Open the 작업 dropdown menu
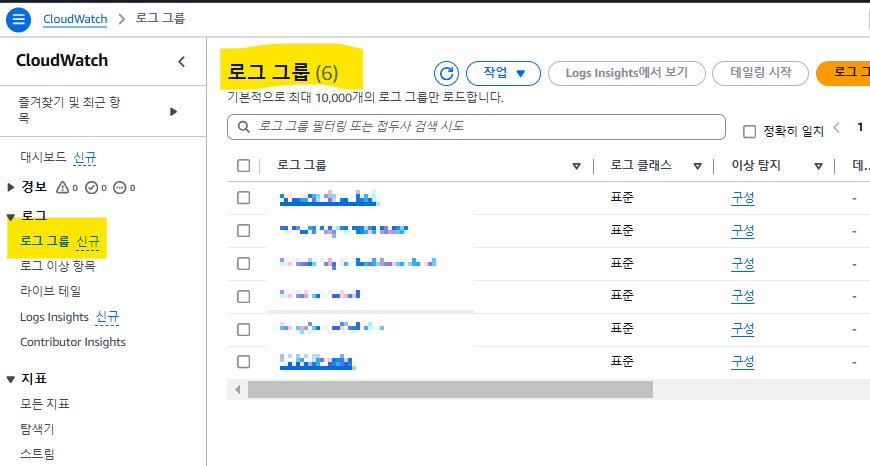 pos(503,73)
